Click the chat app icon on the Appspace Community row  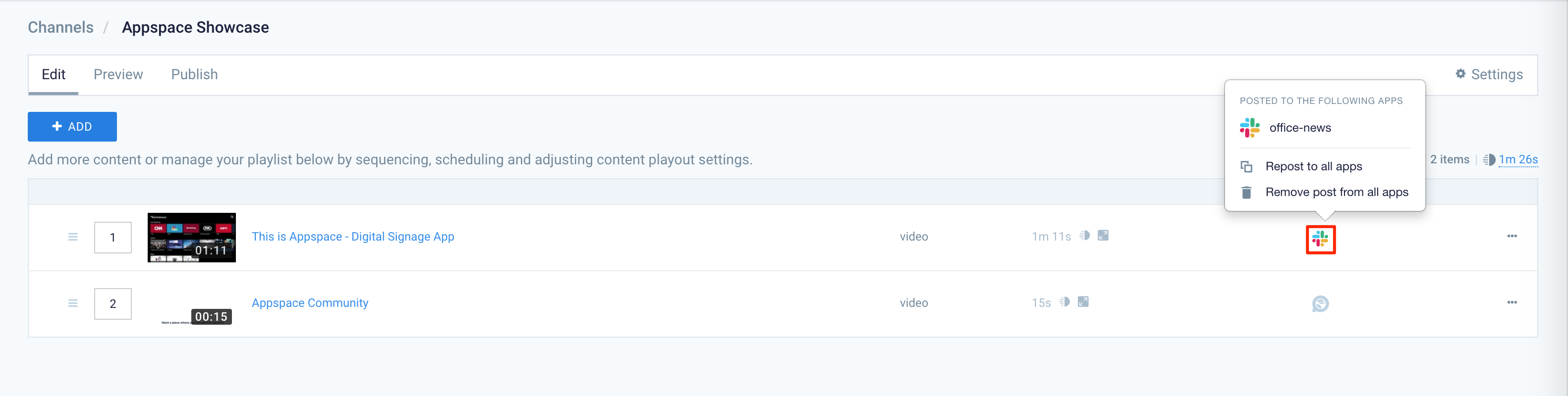[x=1320, y=303]
